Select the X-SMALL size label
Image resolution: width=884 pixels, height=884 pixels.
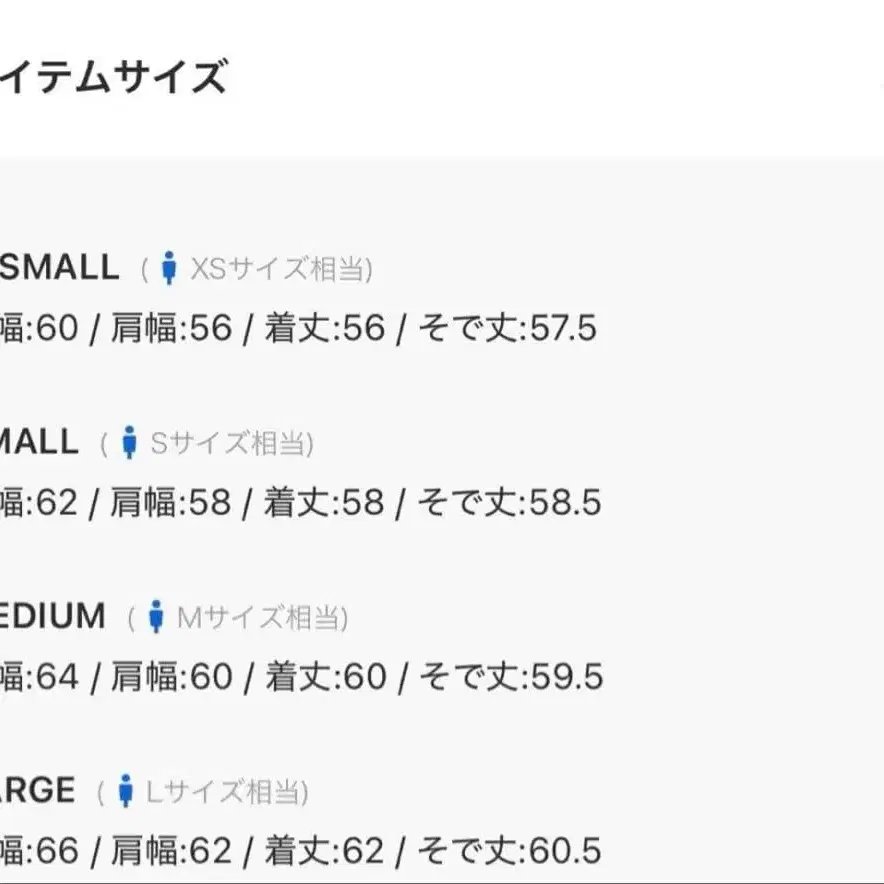coord(58,267)
